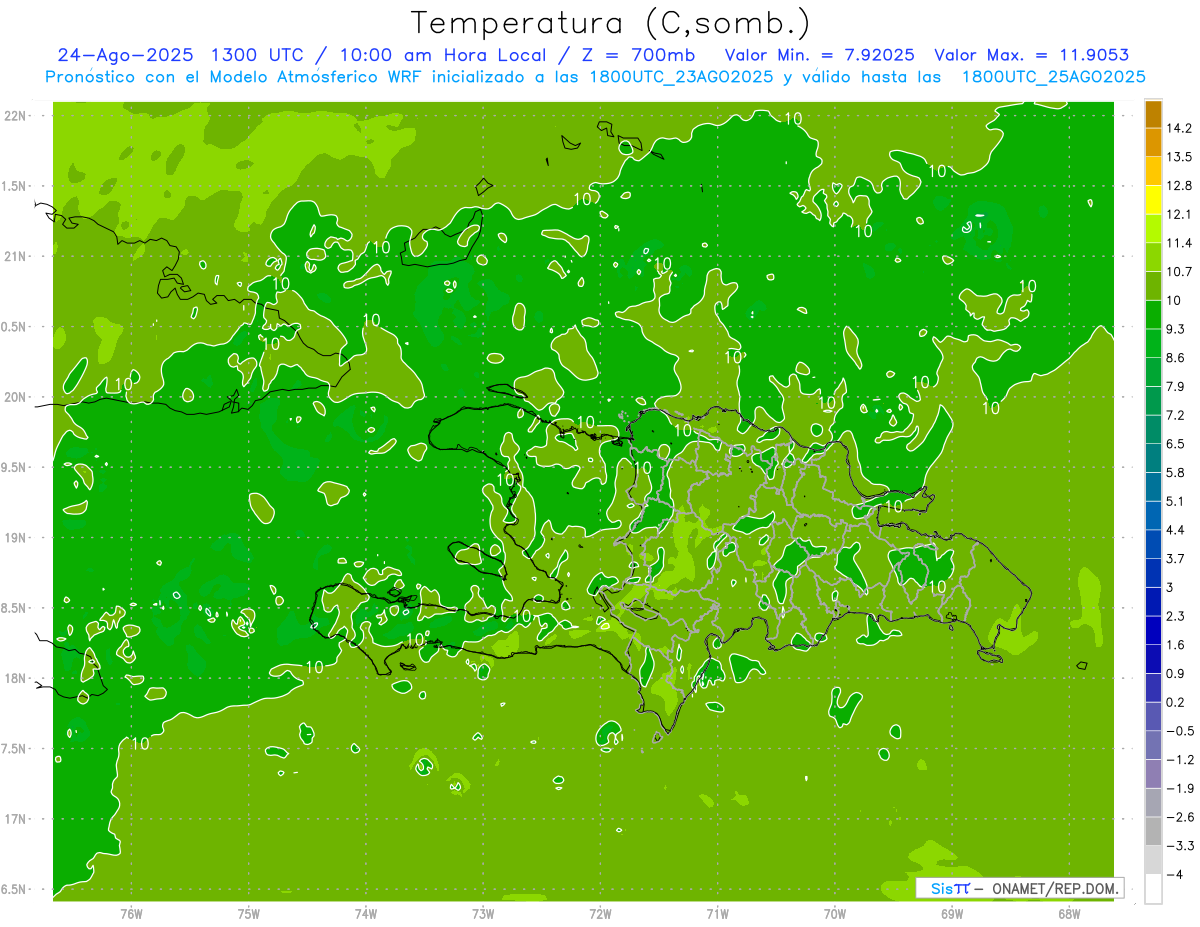Click the "11.4" colorbar value

click(1180, 243)
